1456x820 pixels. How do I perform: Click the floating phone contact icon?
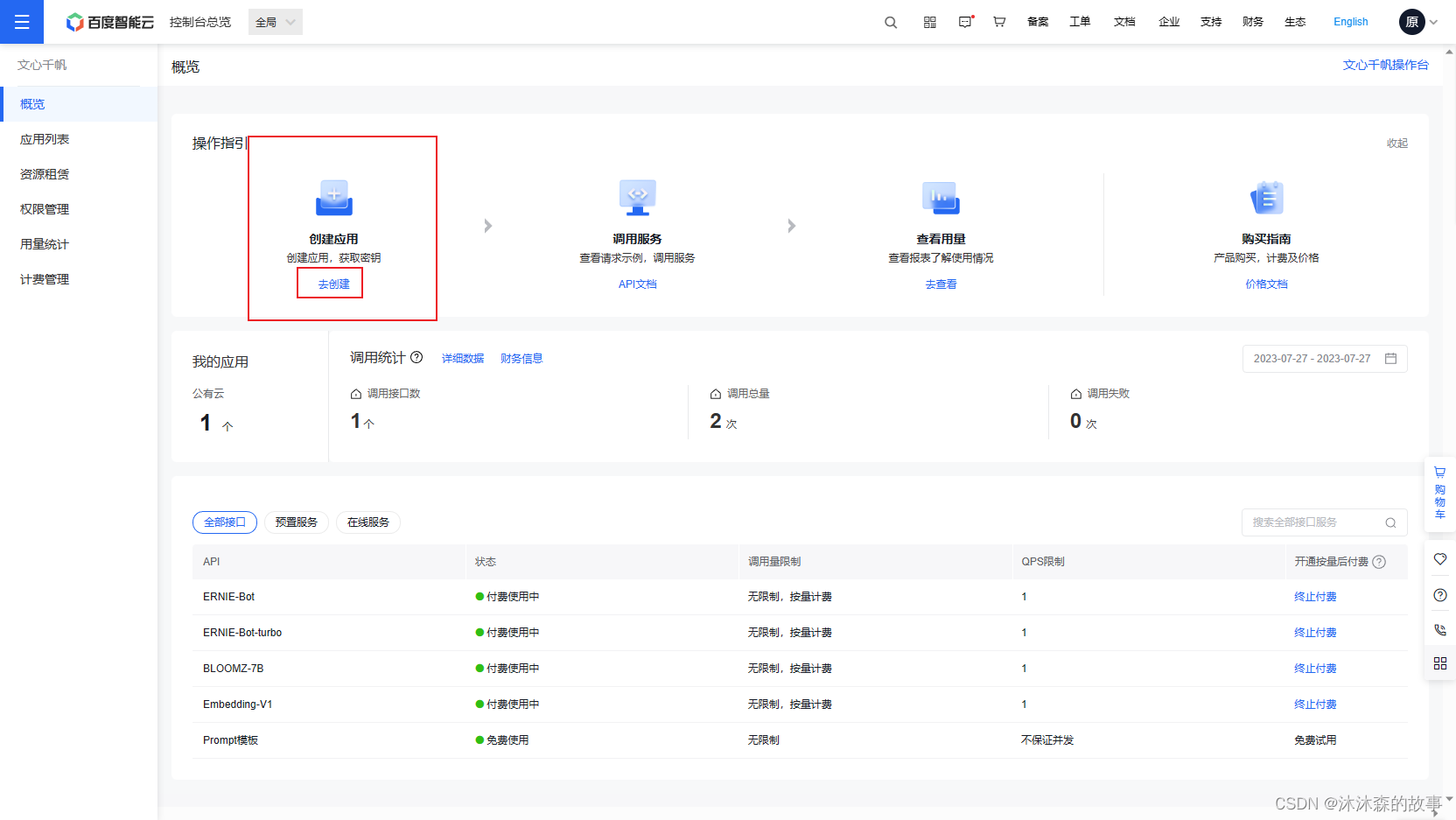point(1440,629)
